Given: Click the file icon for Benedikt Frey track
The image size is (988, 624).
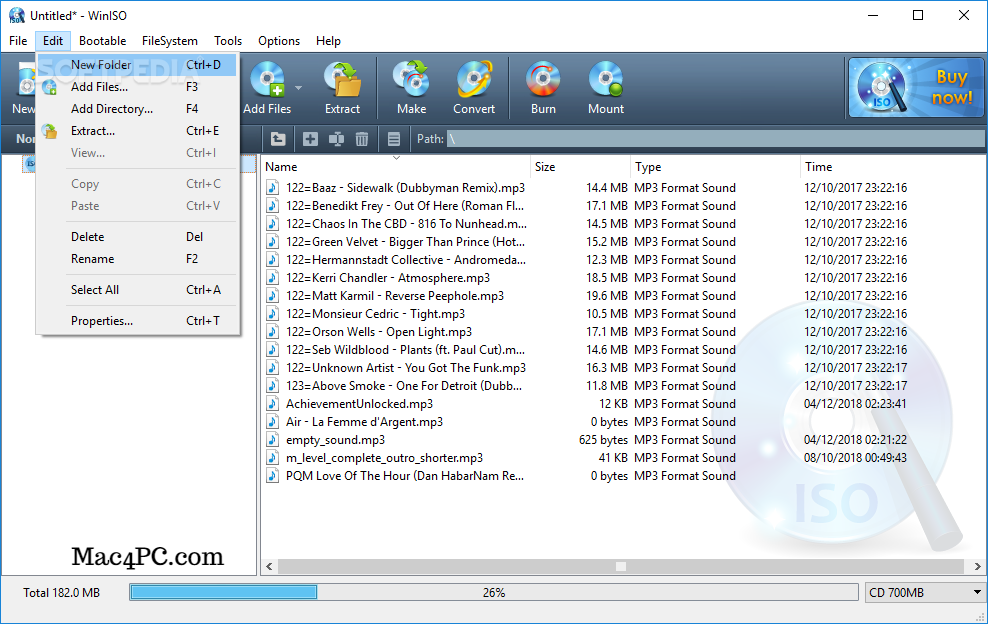Looking at the screenshot, I should click(x=272, y=205).
